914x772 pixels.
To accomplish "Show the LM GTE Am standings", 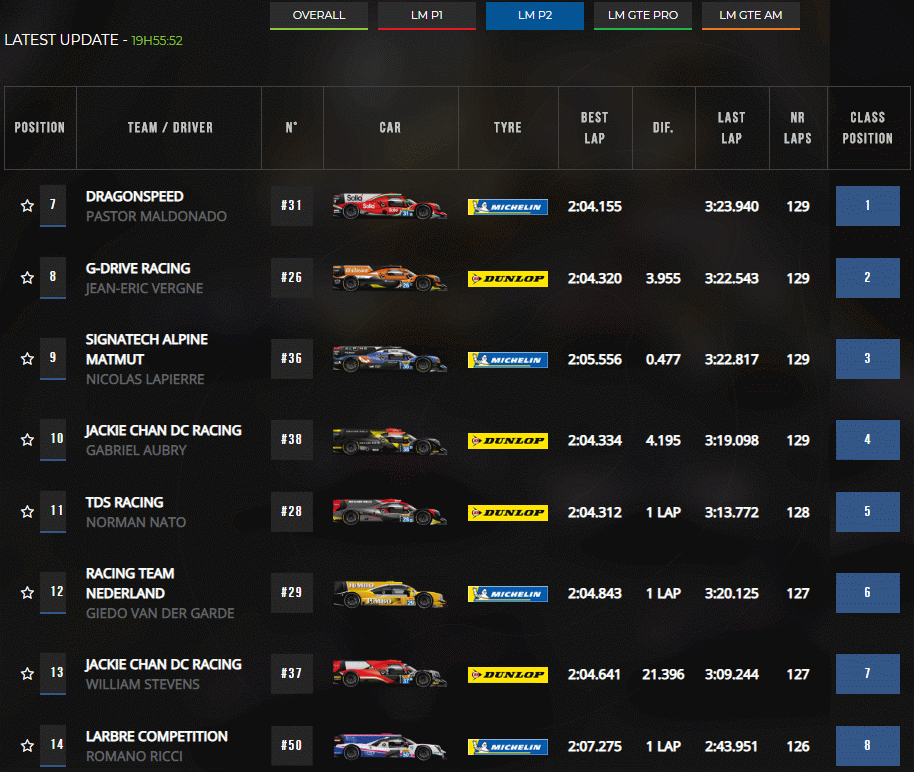I will [x=751, y=16].
